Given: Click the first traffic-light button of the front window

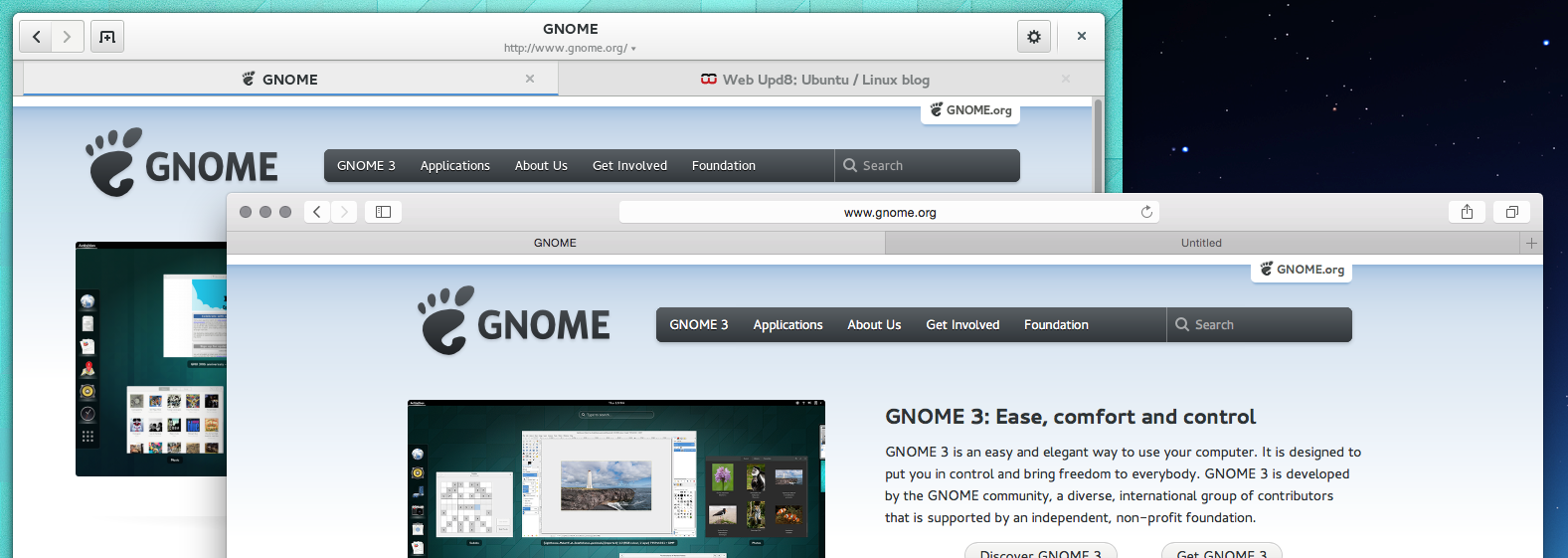Looking at the screenshot, I should 246,212.
